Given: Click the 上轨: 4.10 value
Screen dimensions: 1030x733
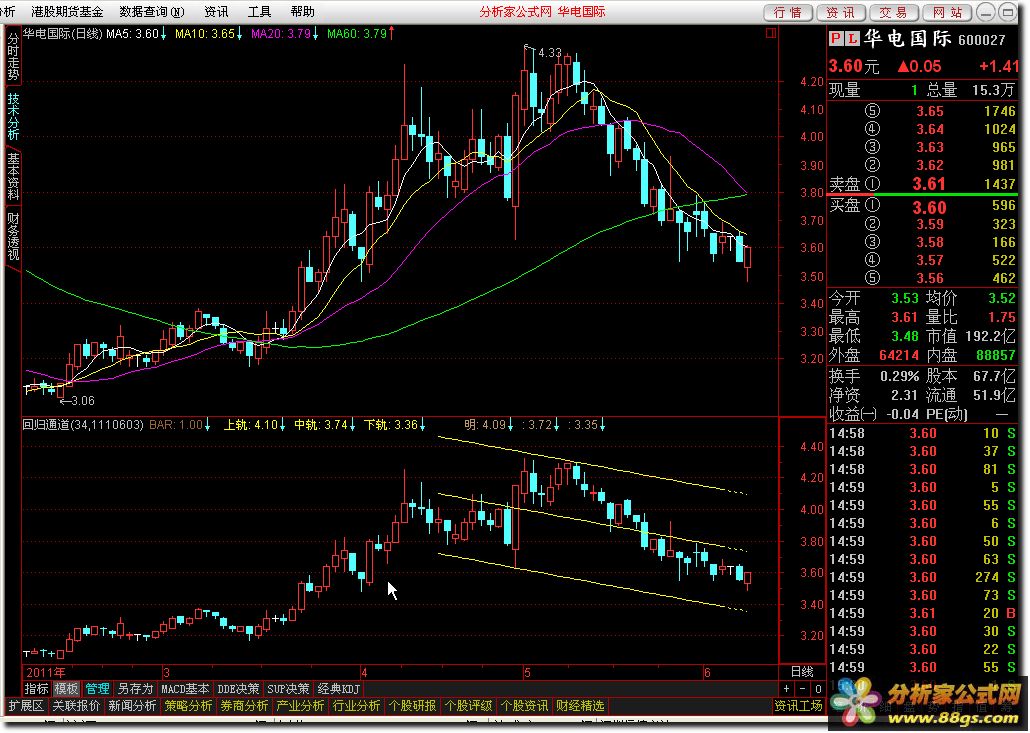Looking at the screenshot, I should pyautogui.click(x=254, y=425).
